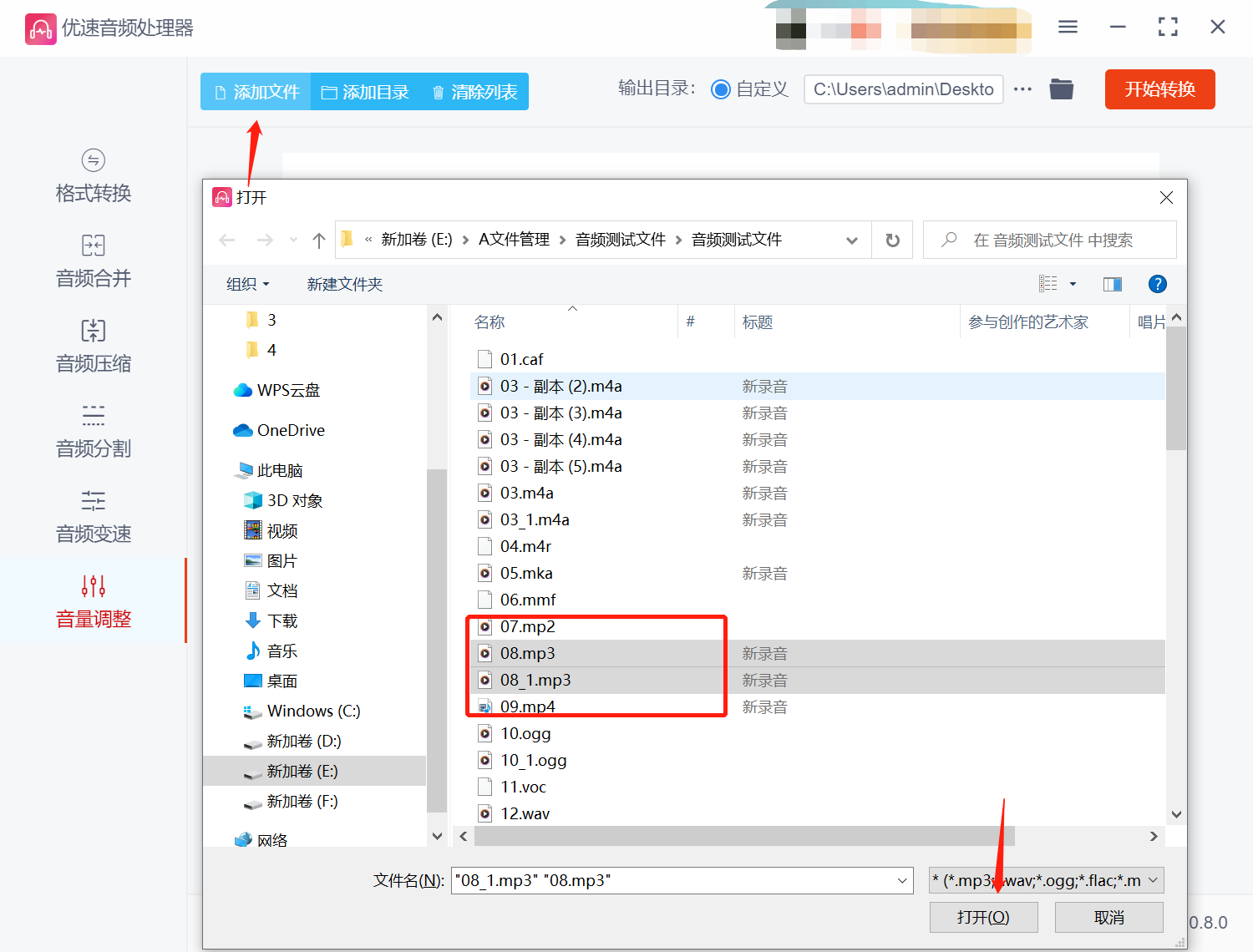Image resolution: width=1253 pixels, height=952 pixels.
Task: Click 清除列表 to clear the list
Action: (474, 92)
